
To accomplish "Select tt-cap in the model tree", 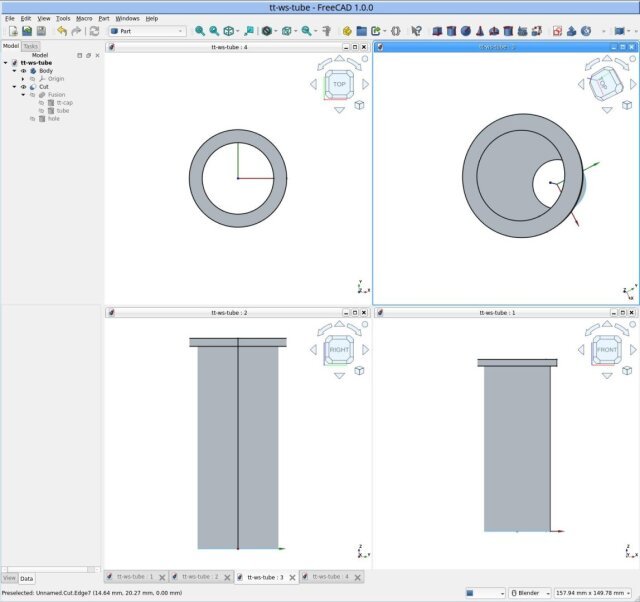I will pos(64,102).
